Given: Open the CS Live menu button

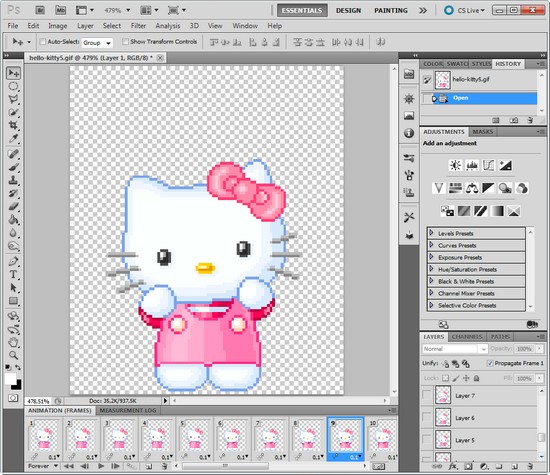Looking at the screenshot, I should pyautogui.click(x=464, y=11).
